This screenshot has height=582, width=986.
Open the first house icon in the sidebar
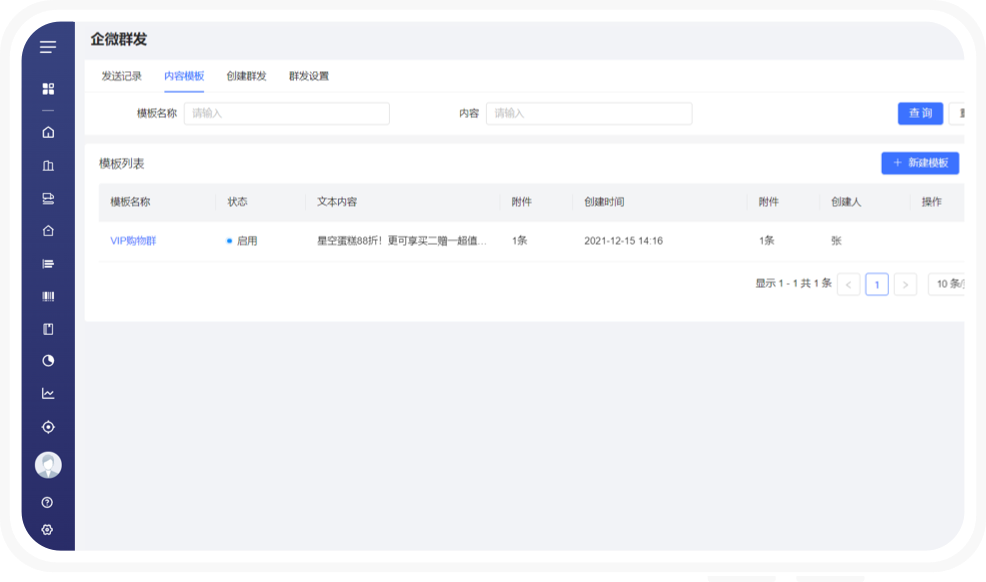[48, 132]
